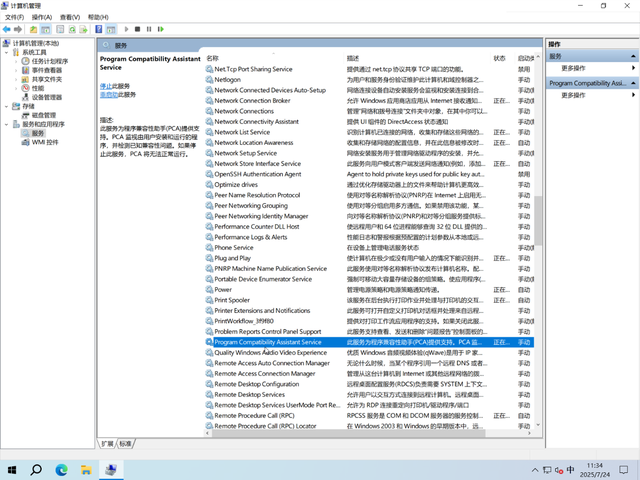Image resolution: width=640 pixels, height=480 pixels.
Task: Open 磁盘管理 in the tree
Action: point(44,115)
